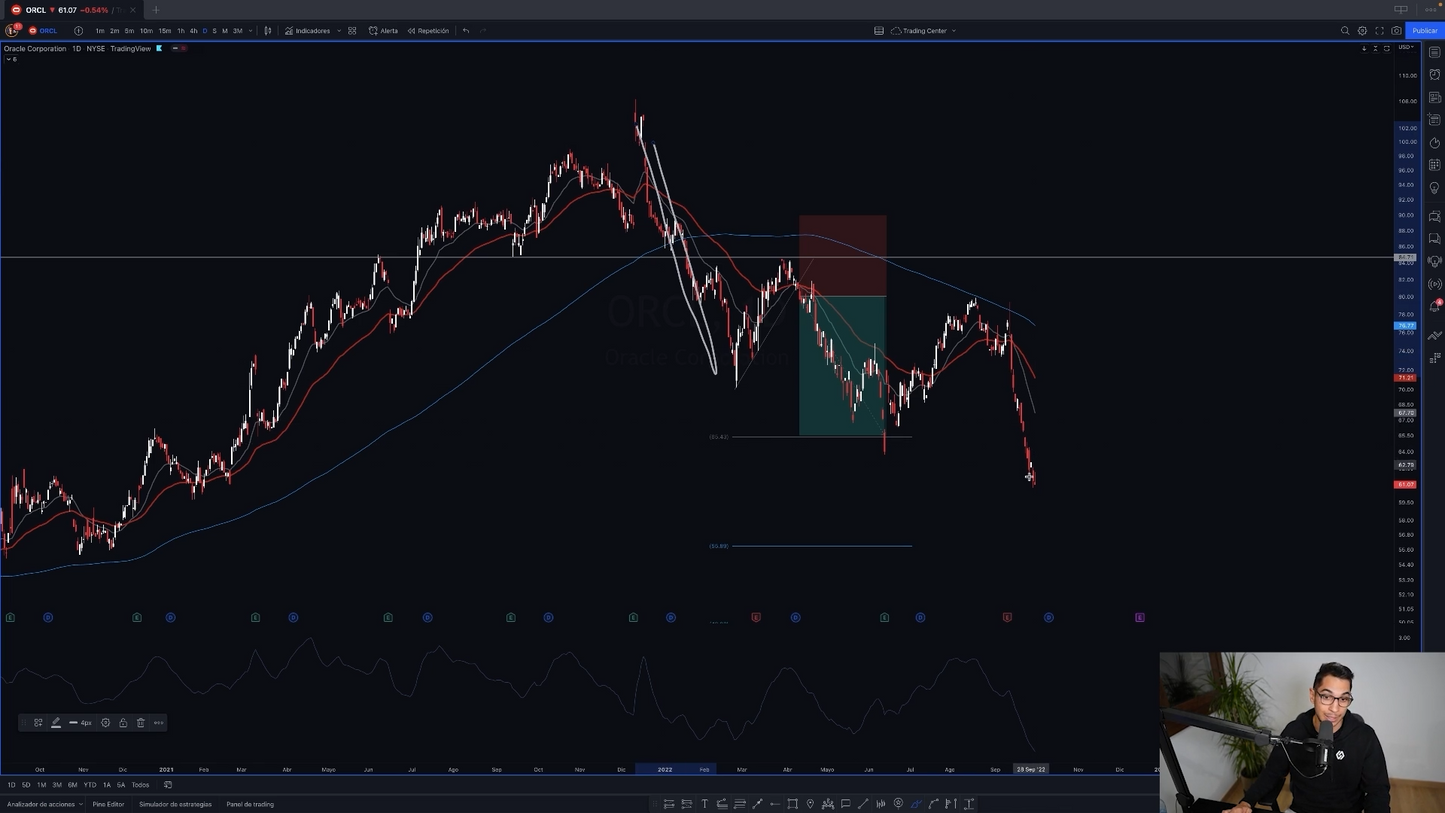
Task: Take a chart snapshot with camera icon
Action: click(1397, 31)
